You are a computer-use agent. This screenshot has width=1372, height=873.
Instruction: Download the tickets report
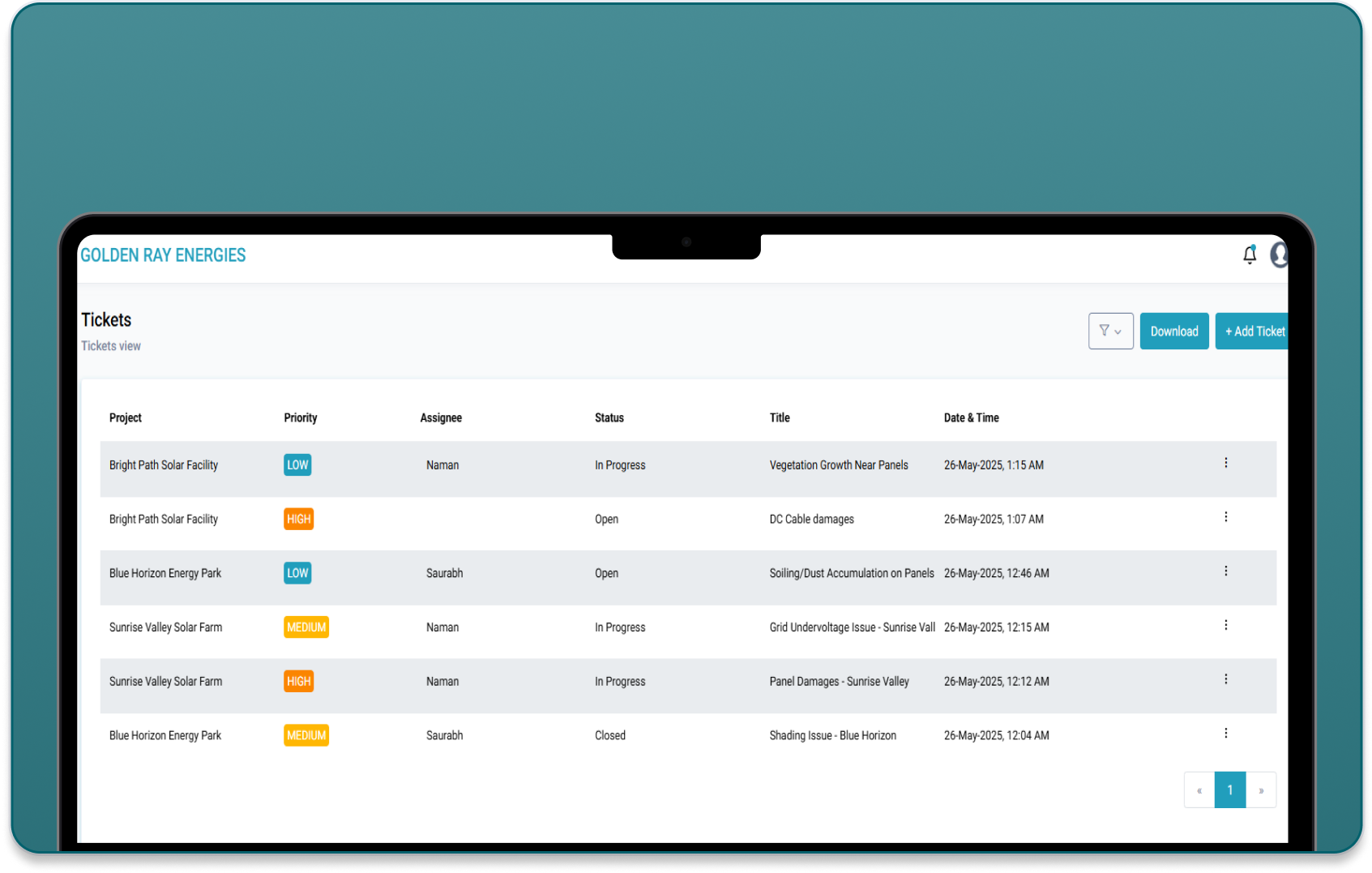point(1174,331)
